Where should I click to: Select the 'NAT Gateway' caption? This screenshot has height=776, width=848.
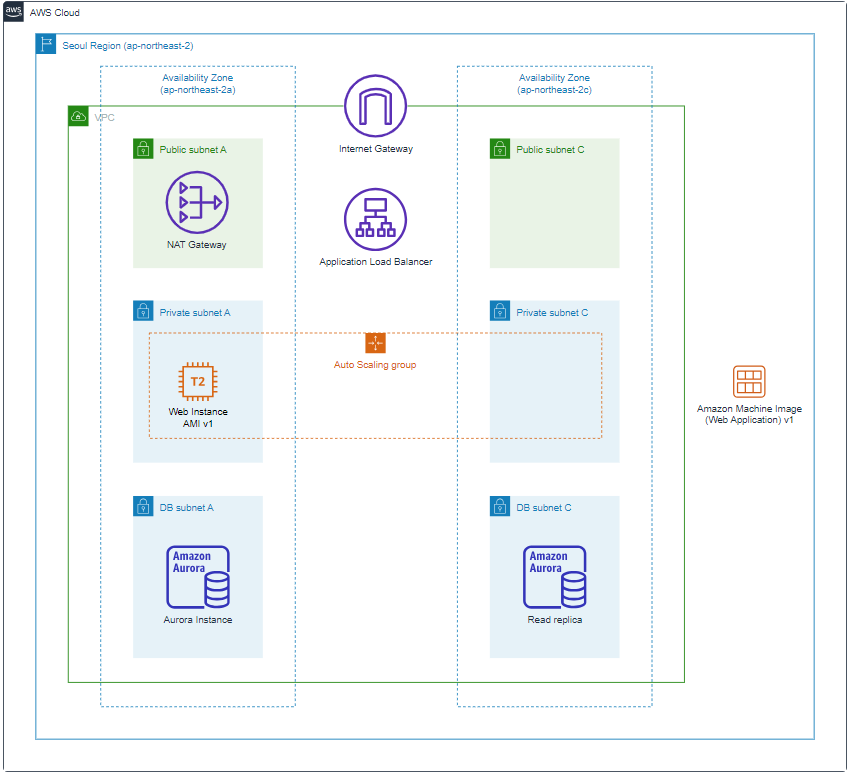point(197,245)
